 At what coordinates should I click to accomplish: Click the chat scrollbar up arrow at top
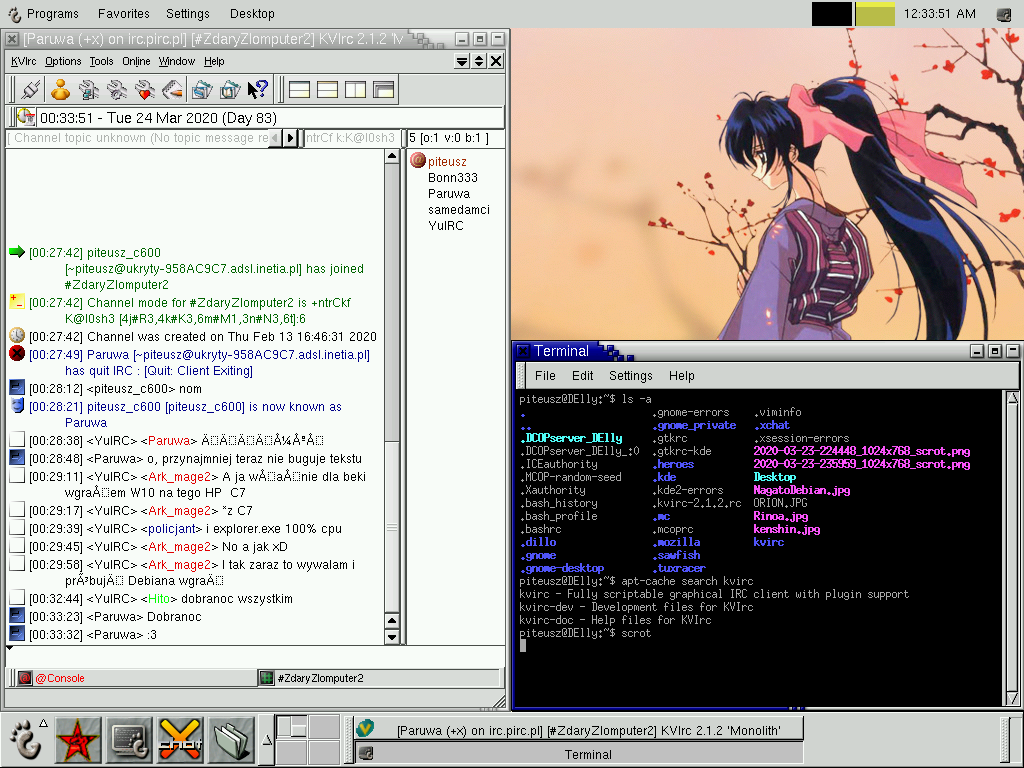point(392,156)
